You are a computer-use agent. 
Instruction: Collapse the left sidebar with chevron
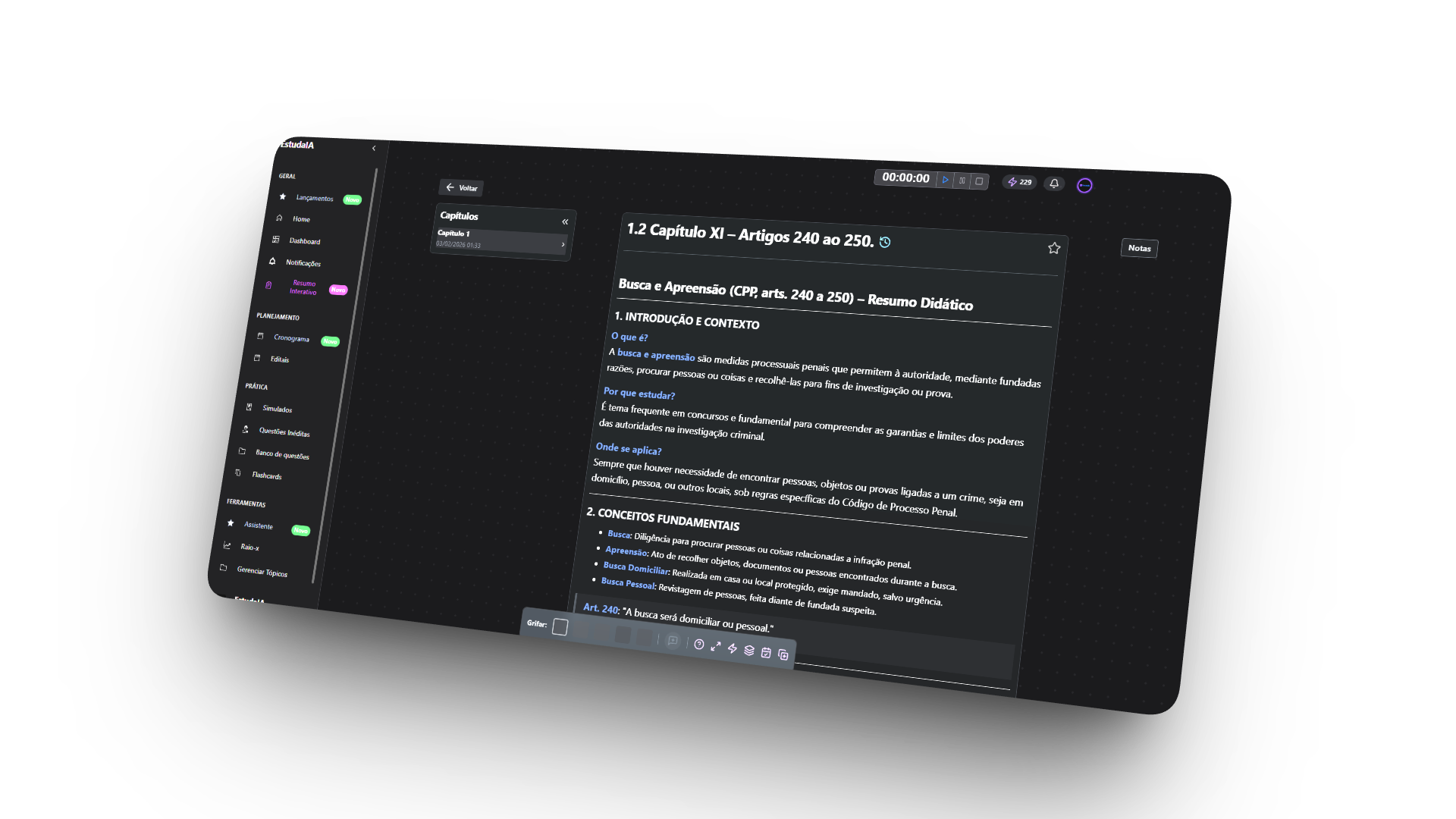(x=374, y=149)
